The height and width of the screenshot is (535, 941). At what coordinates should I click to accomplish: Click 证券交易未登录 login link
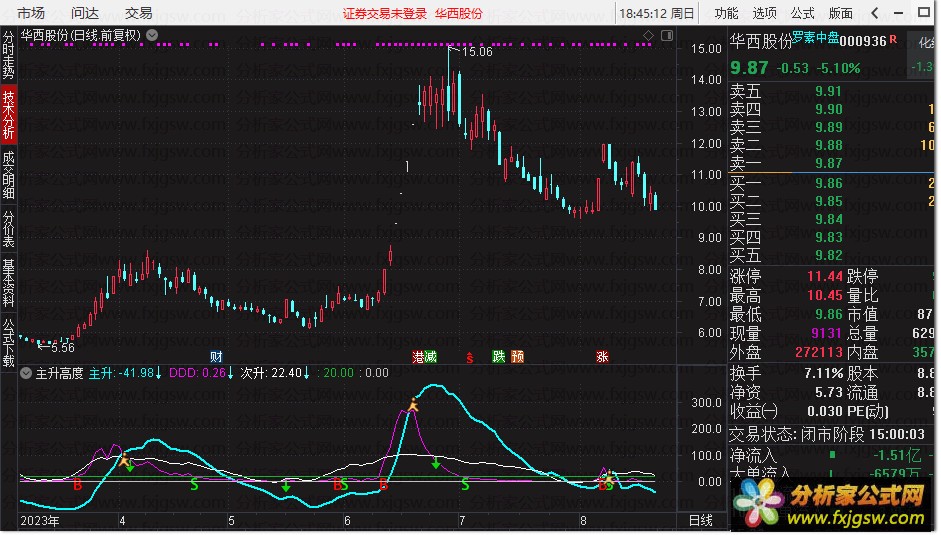pos(385,13)
